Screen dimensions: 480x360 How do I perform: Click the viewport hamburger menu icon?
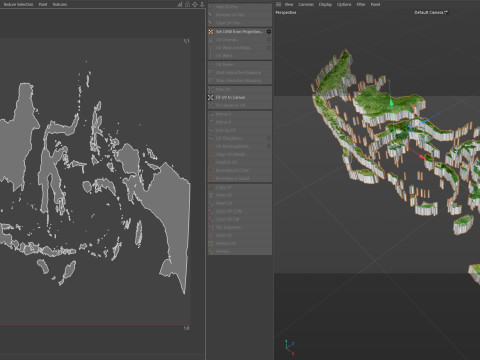pos(278,4)
